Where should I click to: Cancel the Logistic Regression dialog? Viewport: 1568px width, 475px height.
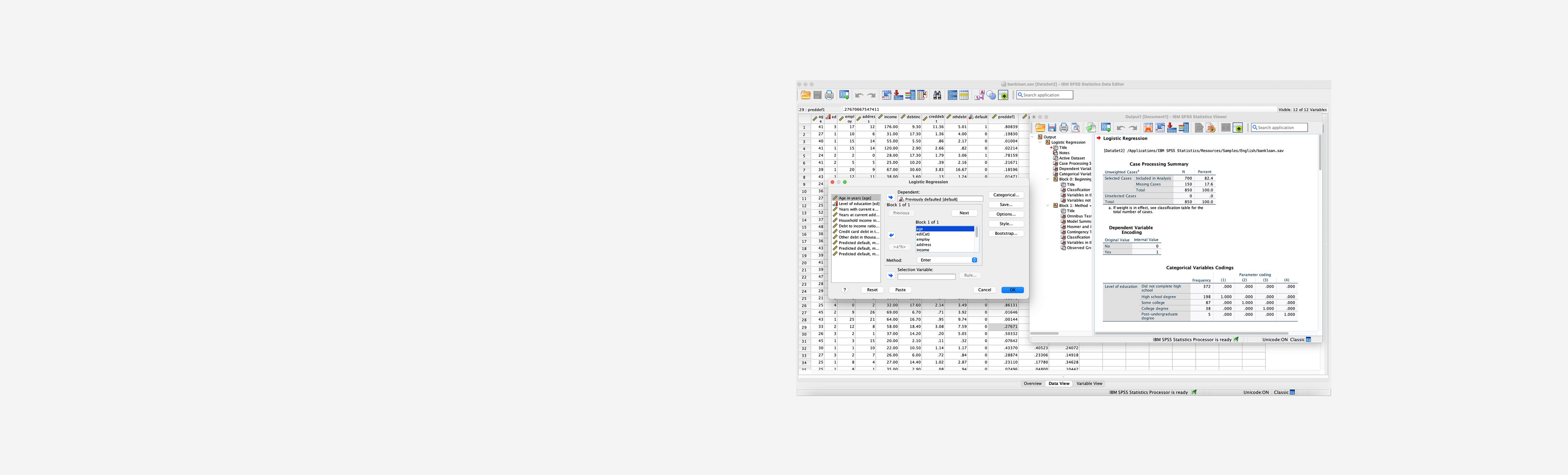985,290
